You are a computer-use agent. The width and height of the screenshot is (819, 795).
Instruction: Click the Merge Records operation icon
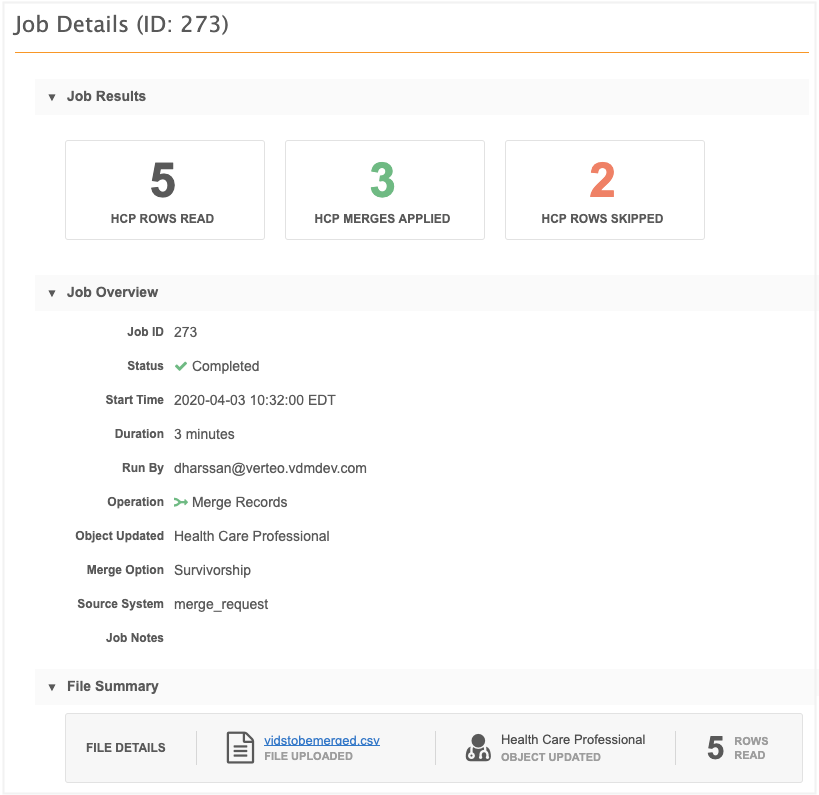tap(181, 502)
